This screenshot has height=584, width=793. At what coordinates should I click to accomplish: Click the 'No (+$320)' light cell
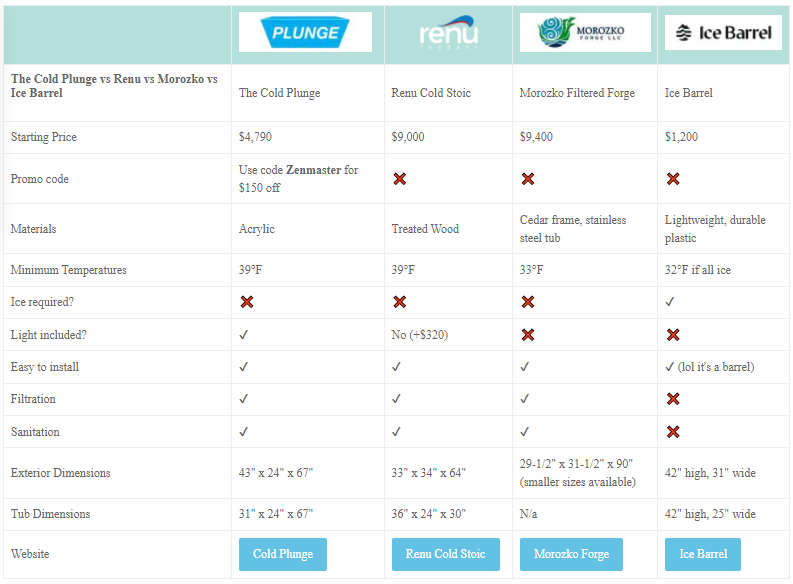pos(419,335)
